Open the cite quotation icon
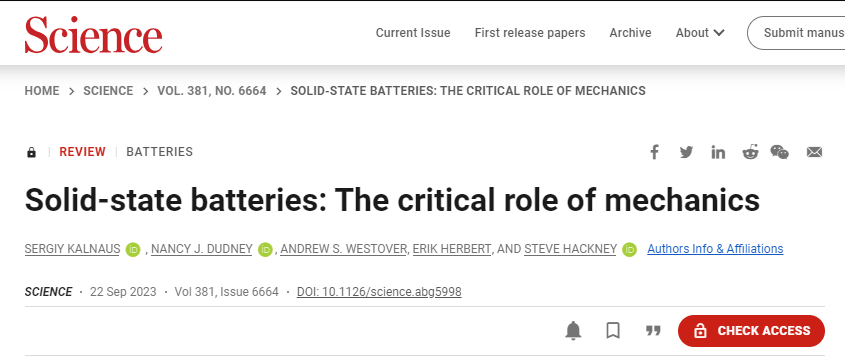This screenshot has width=845, height=360. pyautogui.click(x=653, y=330)
